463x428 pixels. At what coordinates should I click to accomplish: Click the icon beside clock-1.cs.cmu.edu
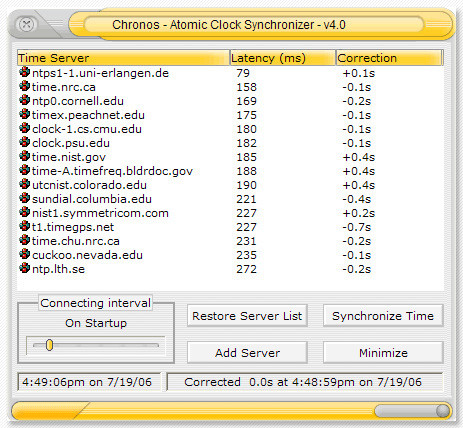coord(25,128)
